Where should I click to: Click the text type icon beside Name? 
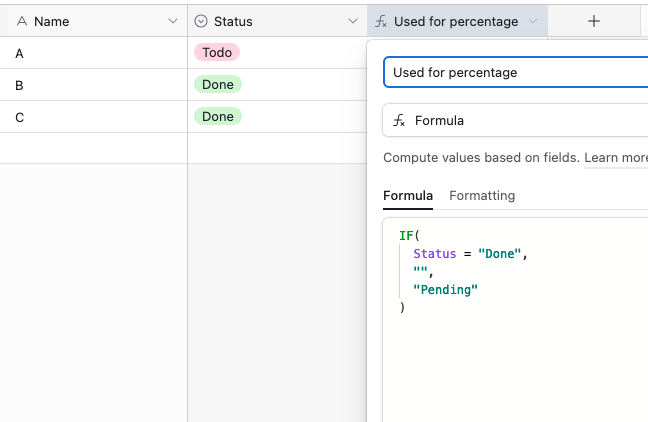[22, 21]
